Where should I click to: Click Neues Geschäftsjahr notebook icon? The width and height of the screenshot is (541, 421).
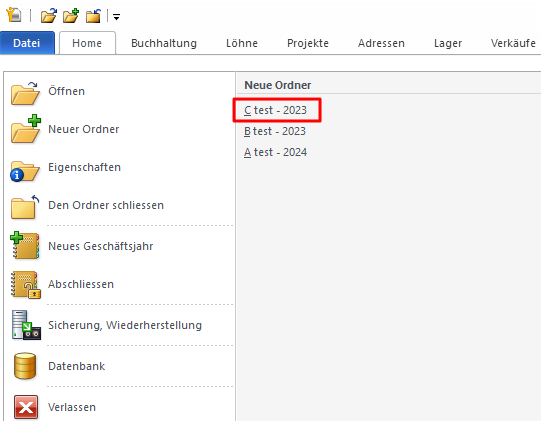coord(24,245)
